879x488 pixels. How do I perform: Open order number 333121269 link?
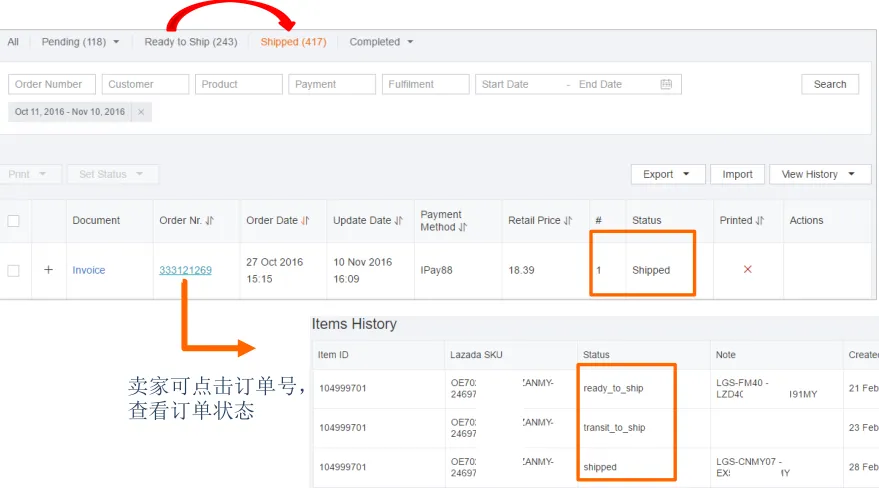coord(186,270)
